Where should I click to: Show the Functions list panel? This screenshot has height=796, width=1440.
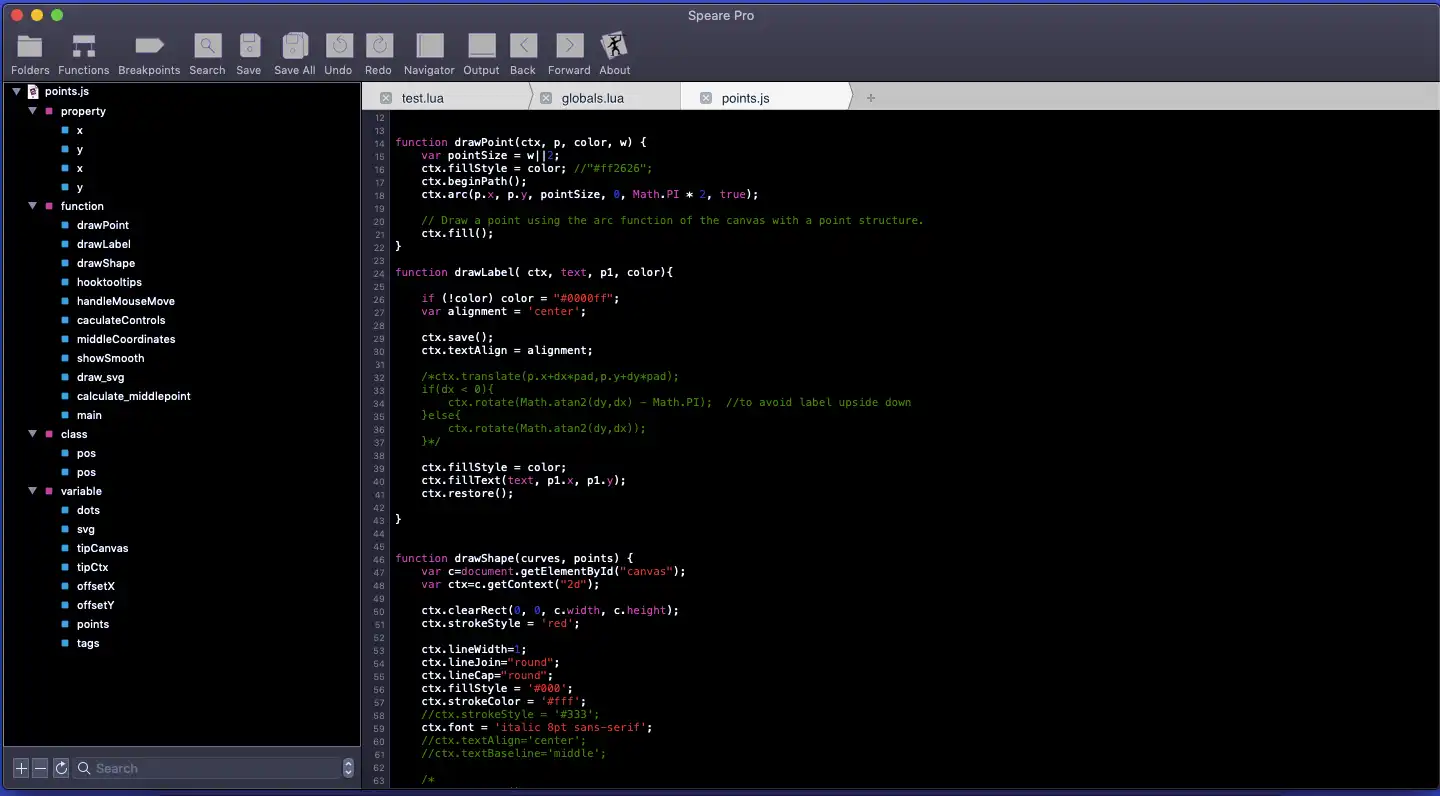pyautogui.click(x=83, y=47)
